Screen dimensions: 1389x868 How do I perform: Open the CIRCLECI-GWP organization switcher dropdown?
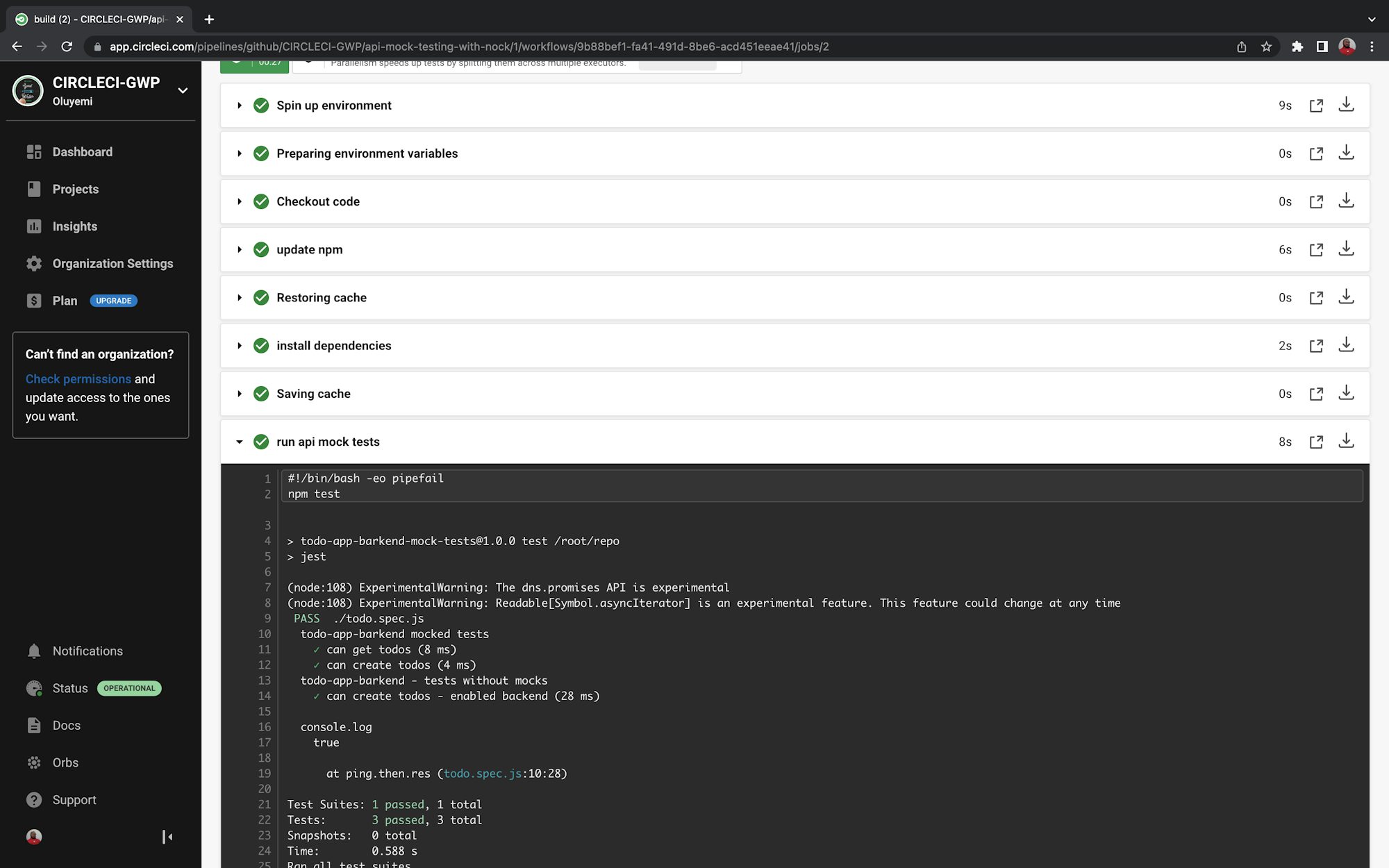pyautogui.click(x=183, y=90)
